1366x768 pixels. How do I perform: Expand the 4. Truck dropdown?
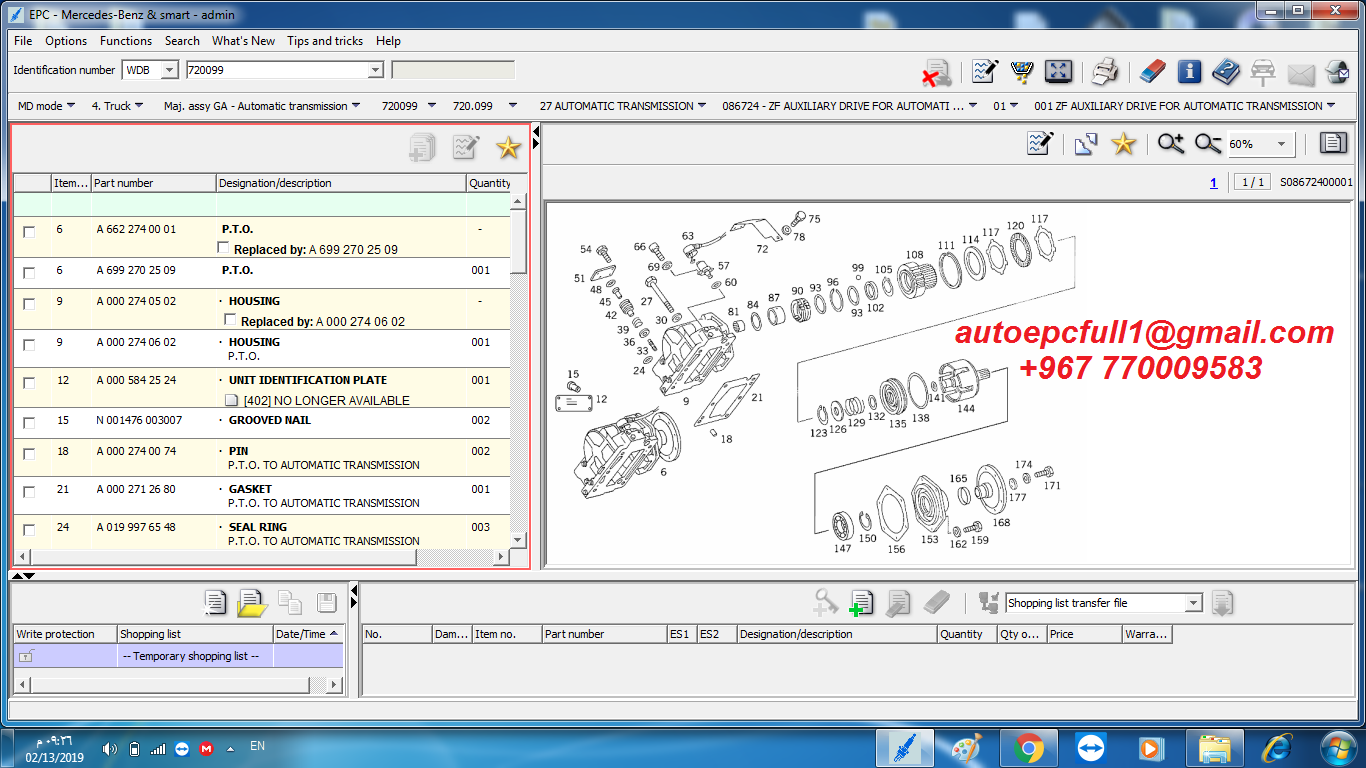click(139, 106)
